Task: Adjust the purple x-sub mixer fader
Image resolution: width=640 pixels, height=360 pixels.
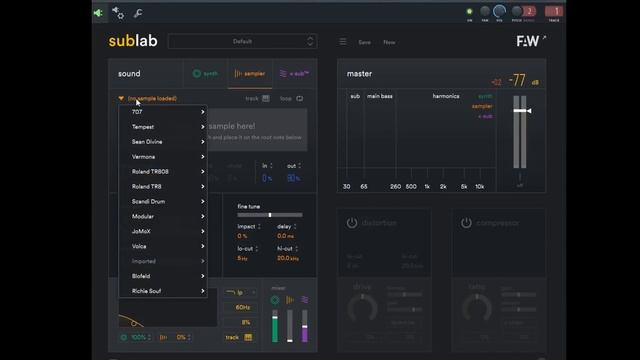Action: [304, 327]
